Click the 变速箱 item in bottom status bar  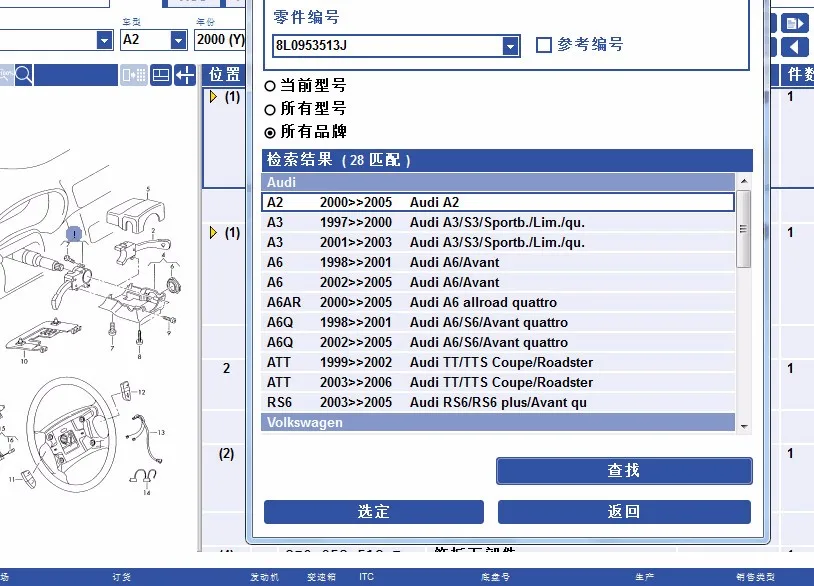click(321, 577)
